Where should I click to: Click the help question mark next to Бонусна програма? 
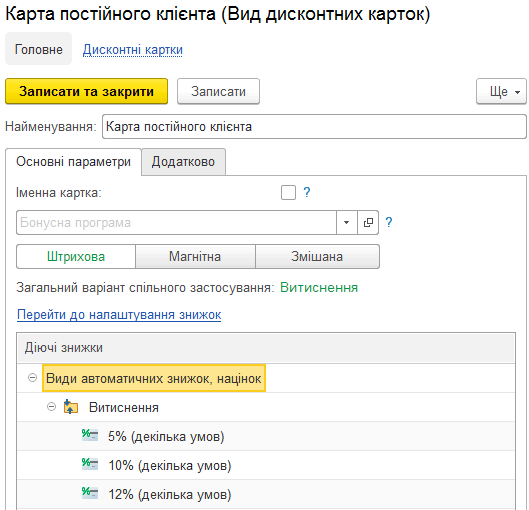[389, 222]
